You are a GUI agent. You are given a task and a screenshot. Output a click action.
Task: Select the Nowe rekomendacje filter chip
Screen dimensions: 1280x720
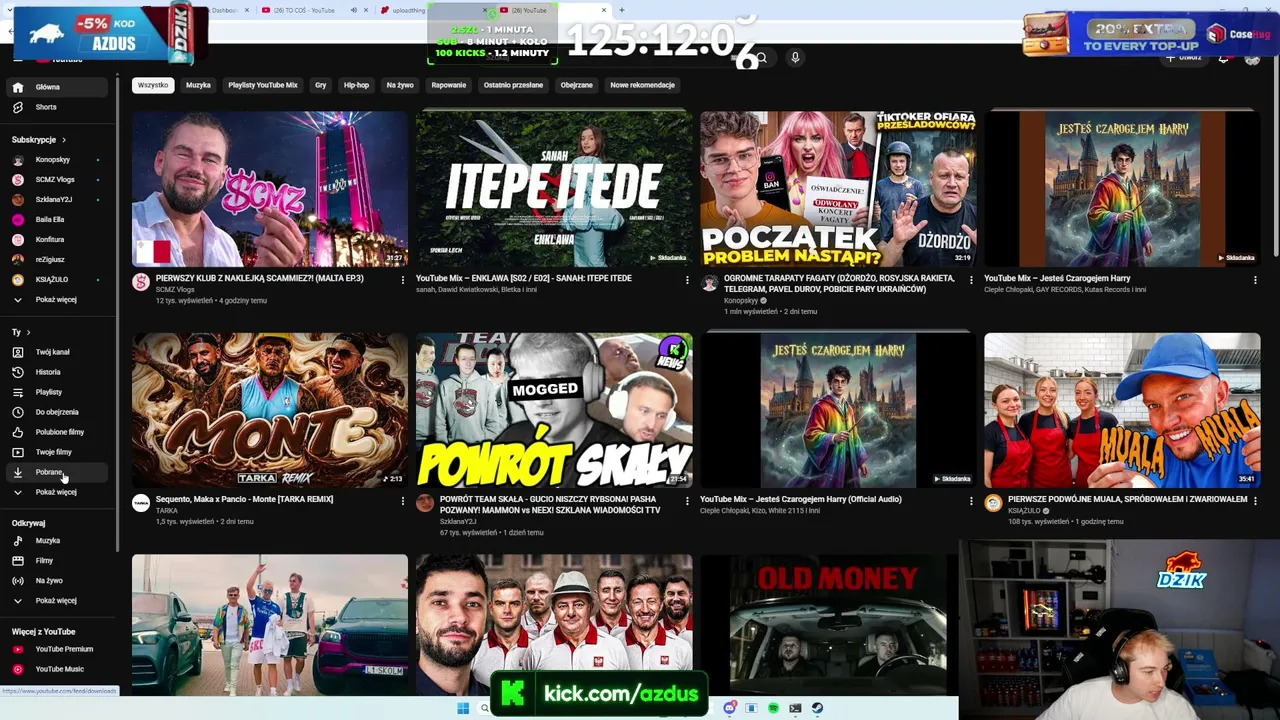pos(643,85)
